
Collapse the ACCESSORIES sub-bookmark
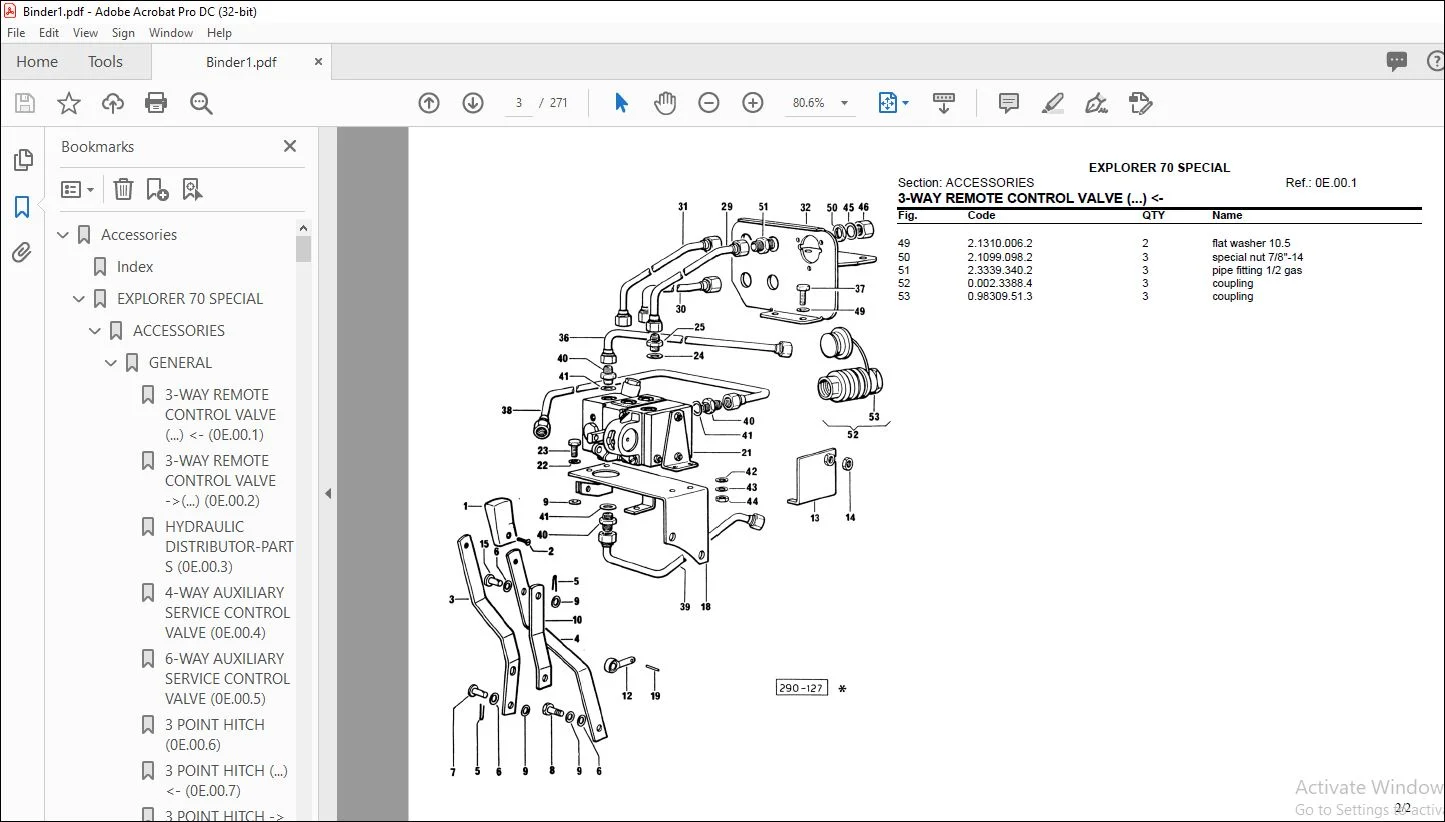point(96,331)
